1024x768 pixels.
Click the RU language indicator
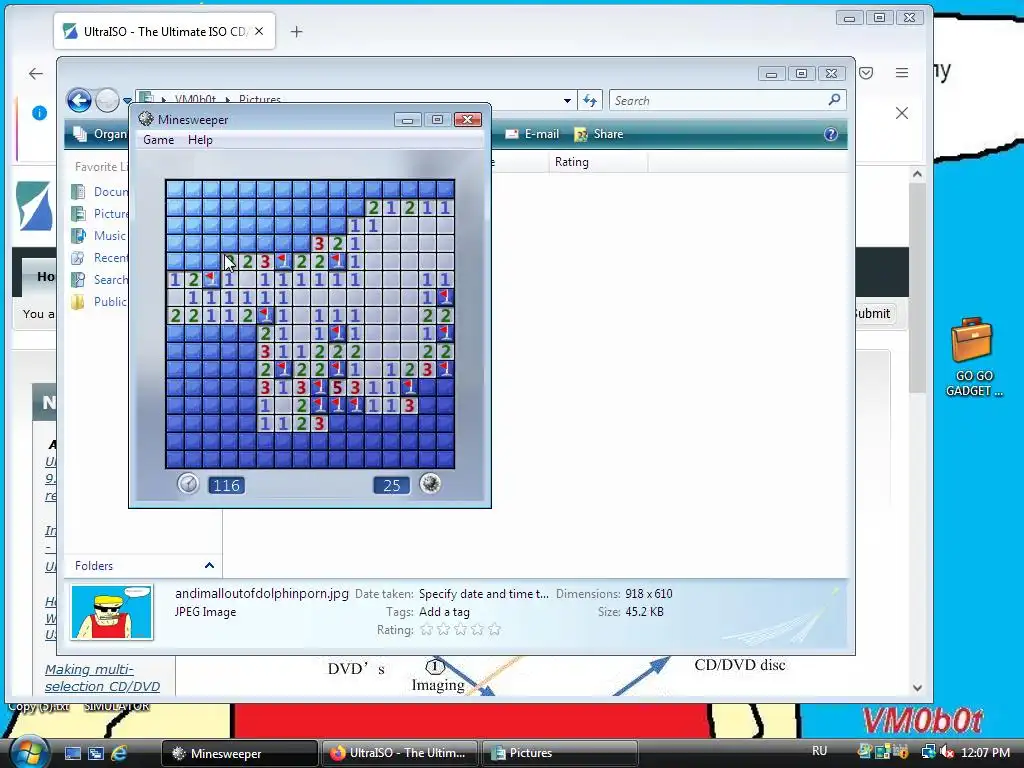(x=820, y=751)
